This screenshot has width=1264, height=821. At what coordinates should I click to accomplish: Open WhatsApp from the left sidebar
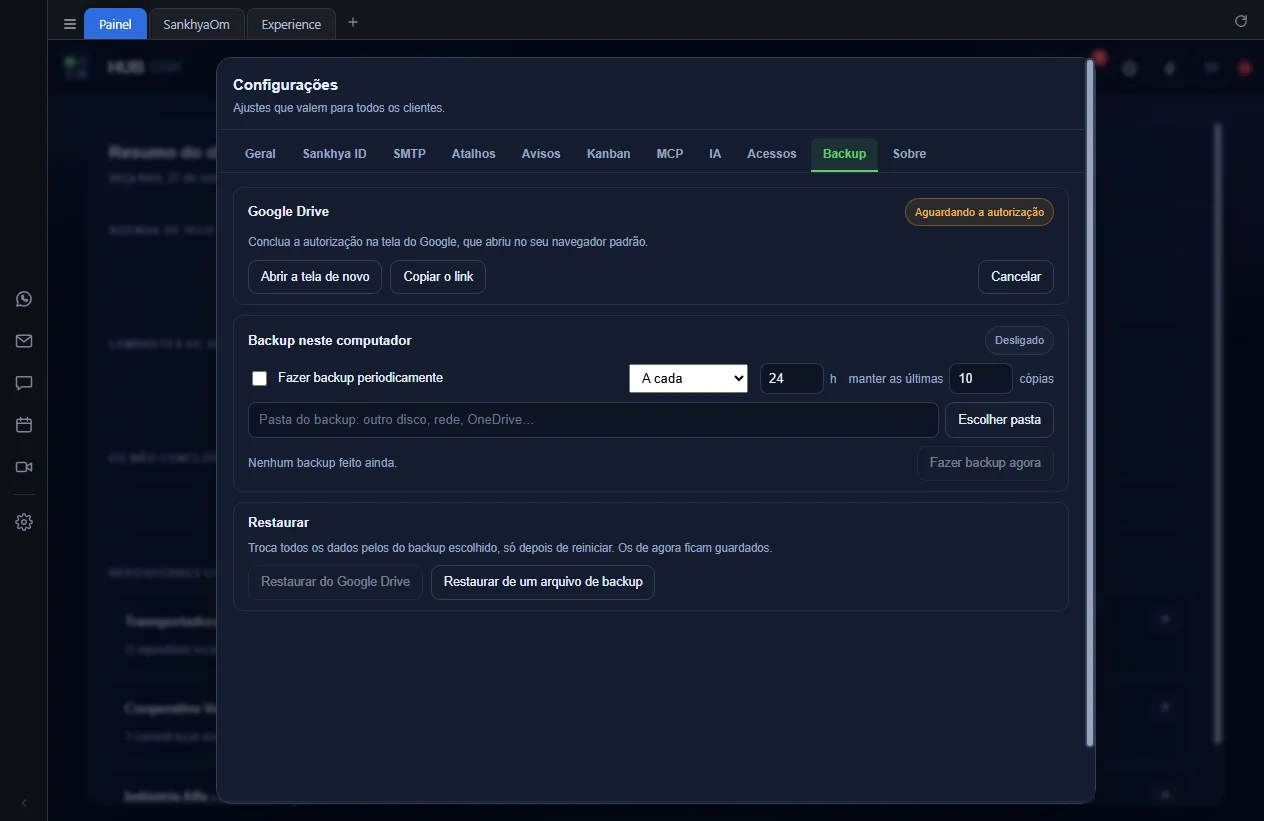(x=24, y=299)
